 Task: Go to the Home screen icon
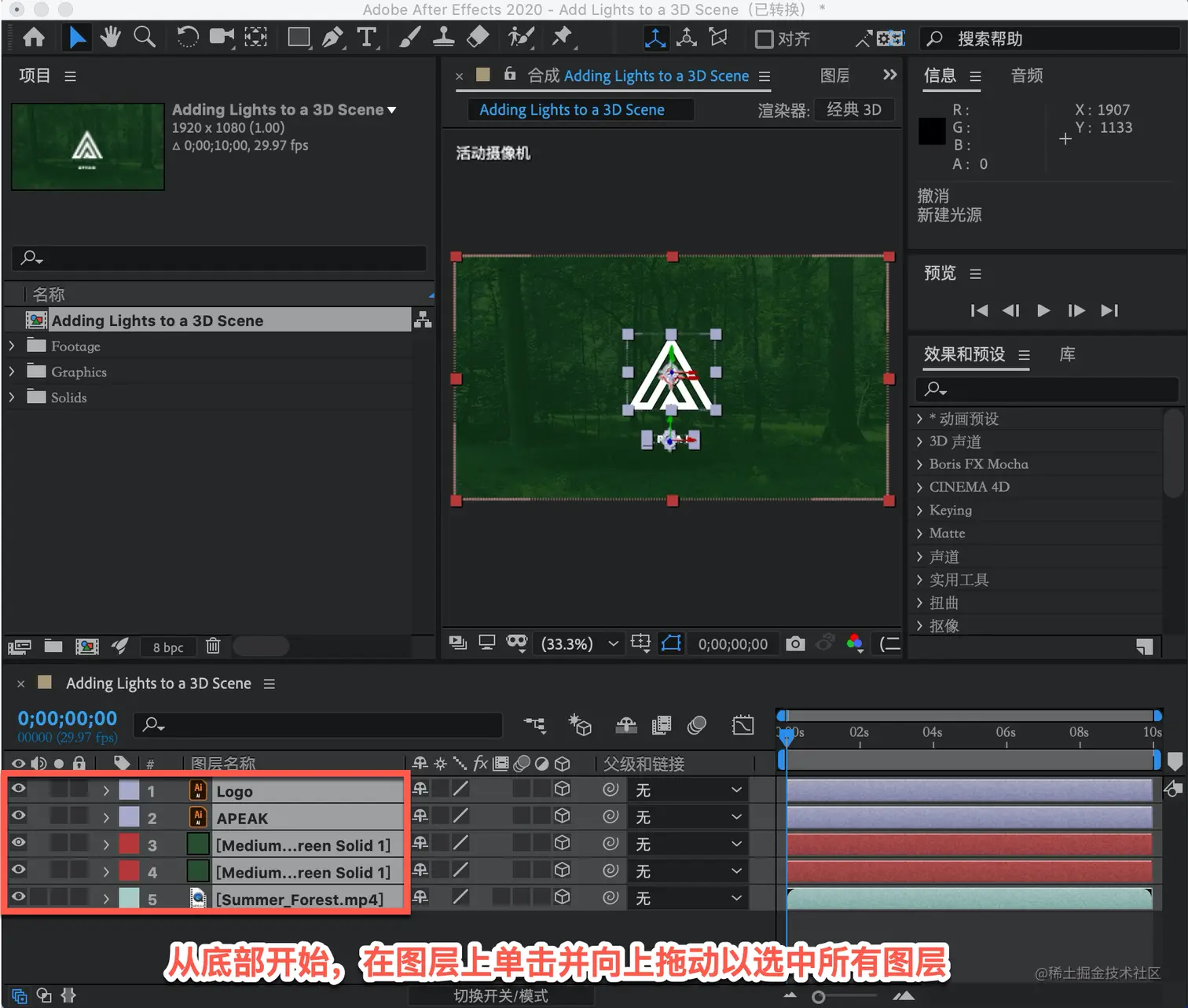(x=34, y=38)
